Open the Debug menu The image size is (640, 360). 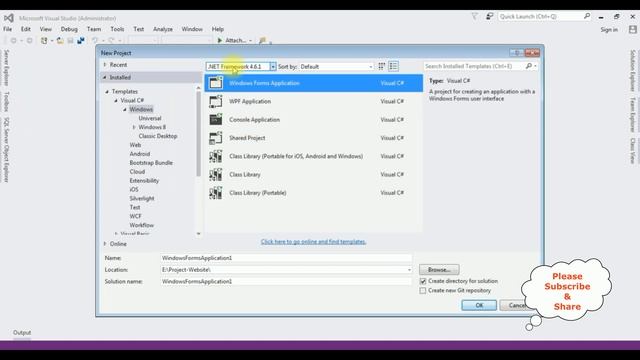69,29
